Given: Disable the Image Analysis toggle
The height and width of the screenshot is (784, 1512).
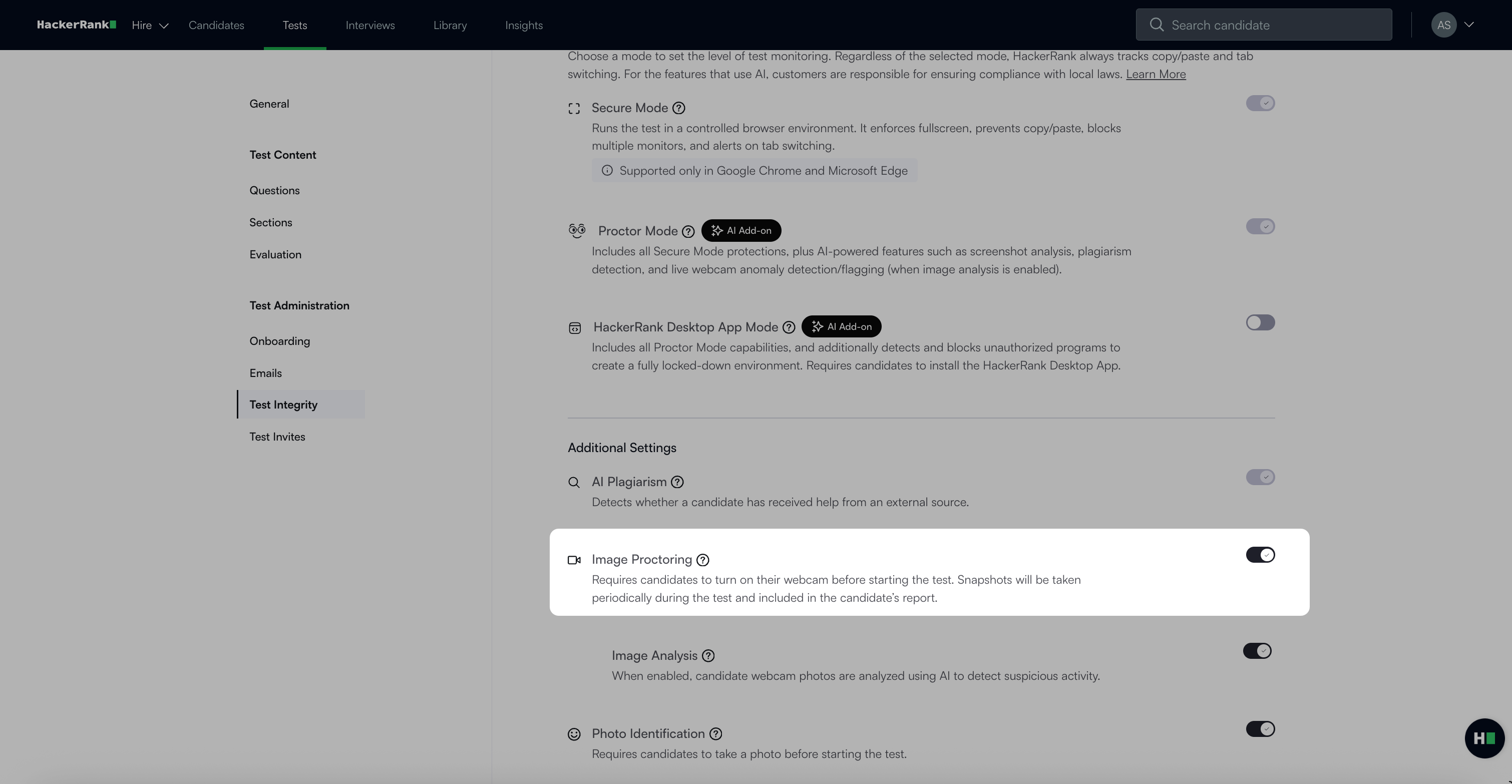Looking at the screenshot, I should click(x=1257, y=651).
